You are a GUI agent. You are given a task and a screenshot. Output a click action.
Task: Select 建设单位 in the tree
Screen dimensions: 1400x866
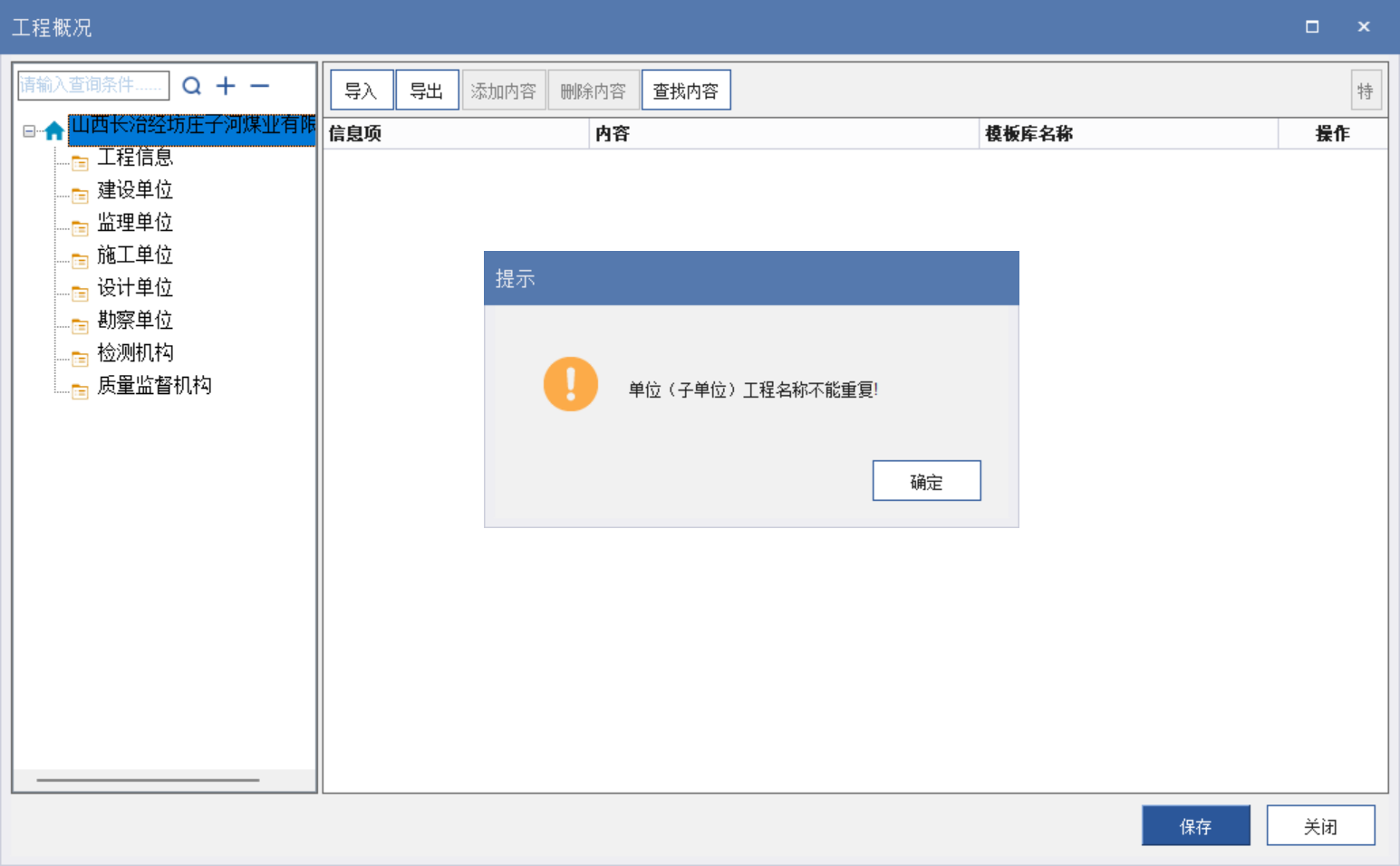pos(135,190)
